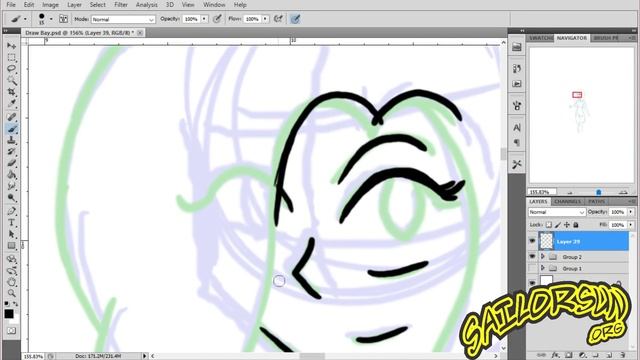Toggle lock all
640x360 pixels.
[576, 225]
